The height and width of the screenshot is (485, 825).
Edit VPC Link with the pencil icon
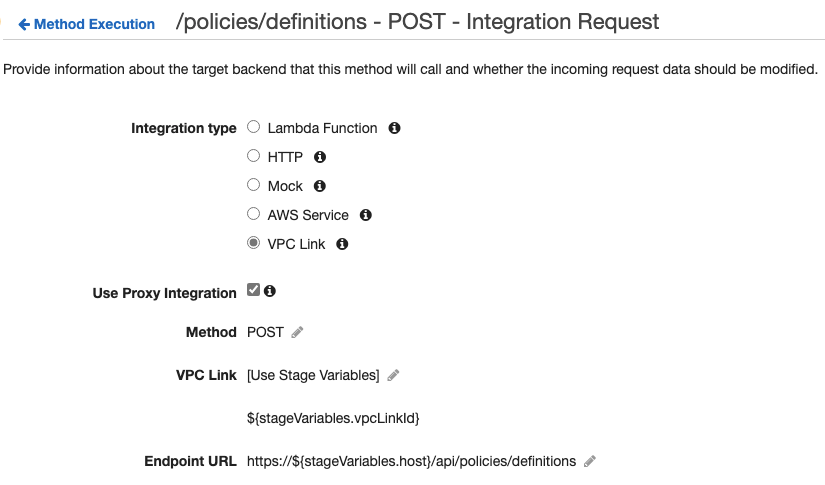[393, 375]
